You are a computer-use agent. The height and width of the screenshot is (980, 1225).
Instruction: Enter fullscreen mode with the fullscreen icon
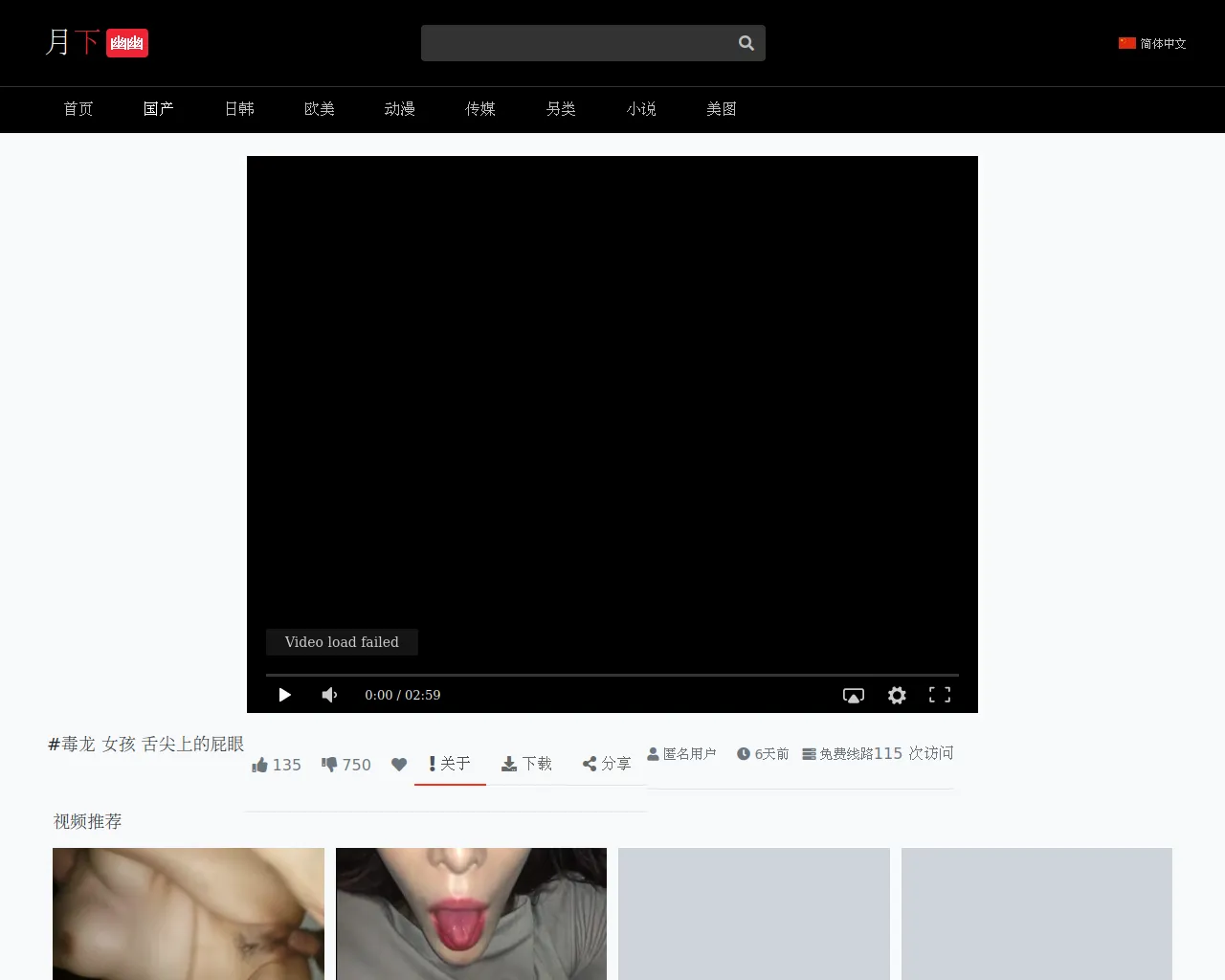[939, 695]
